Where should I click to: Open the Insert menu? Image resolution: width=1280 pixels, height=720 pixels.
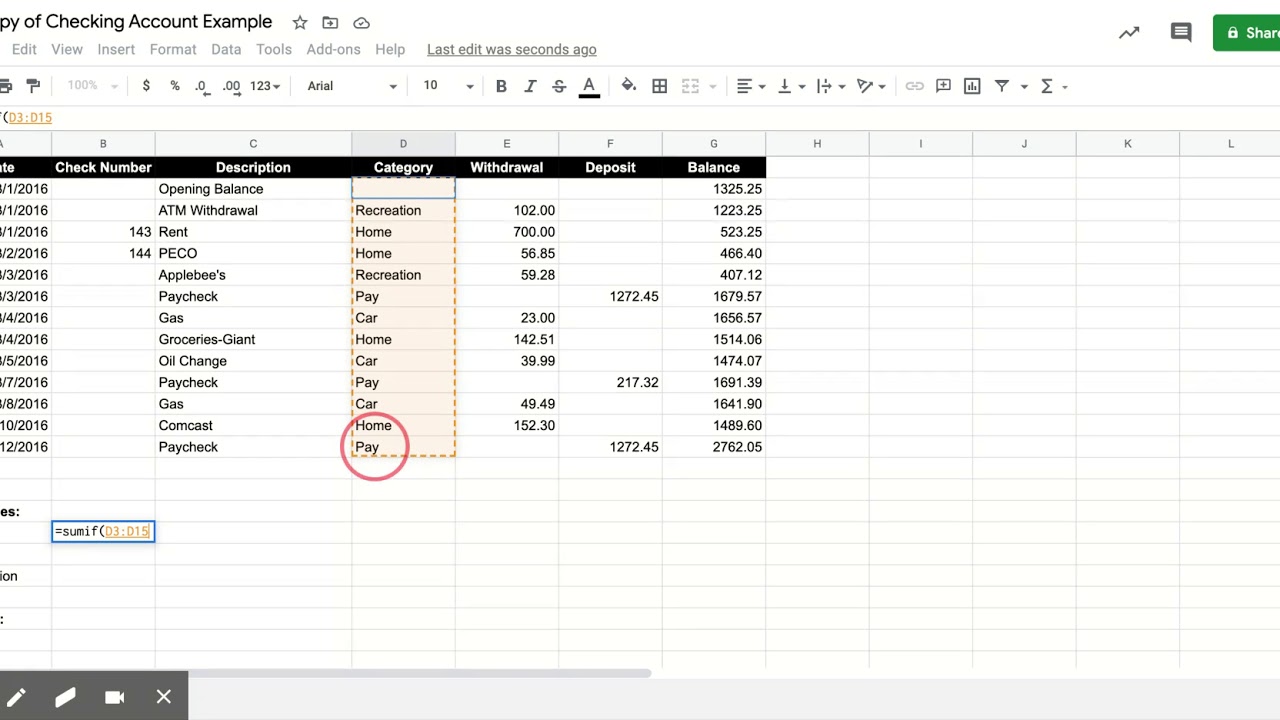point(116,49)
